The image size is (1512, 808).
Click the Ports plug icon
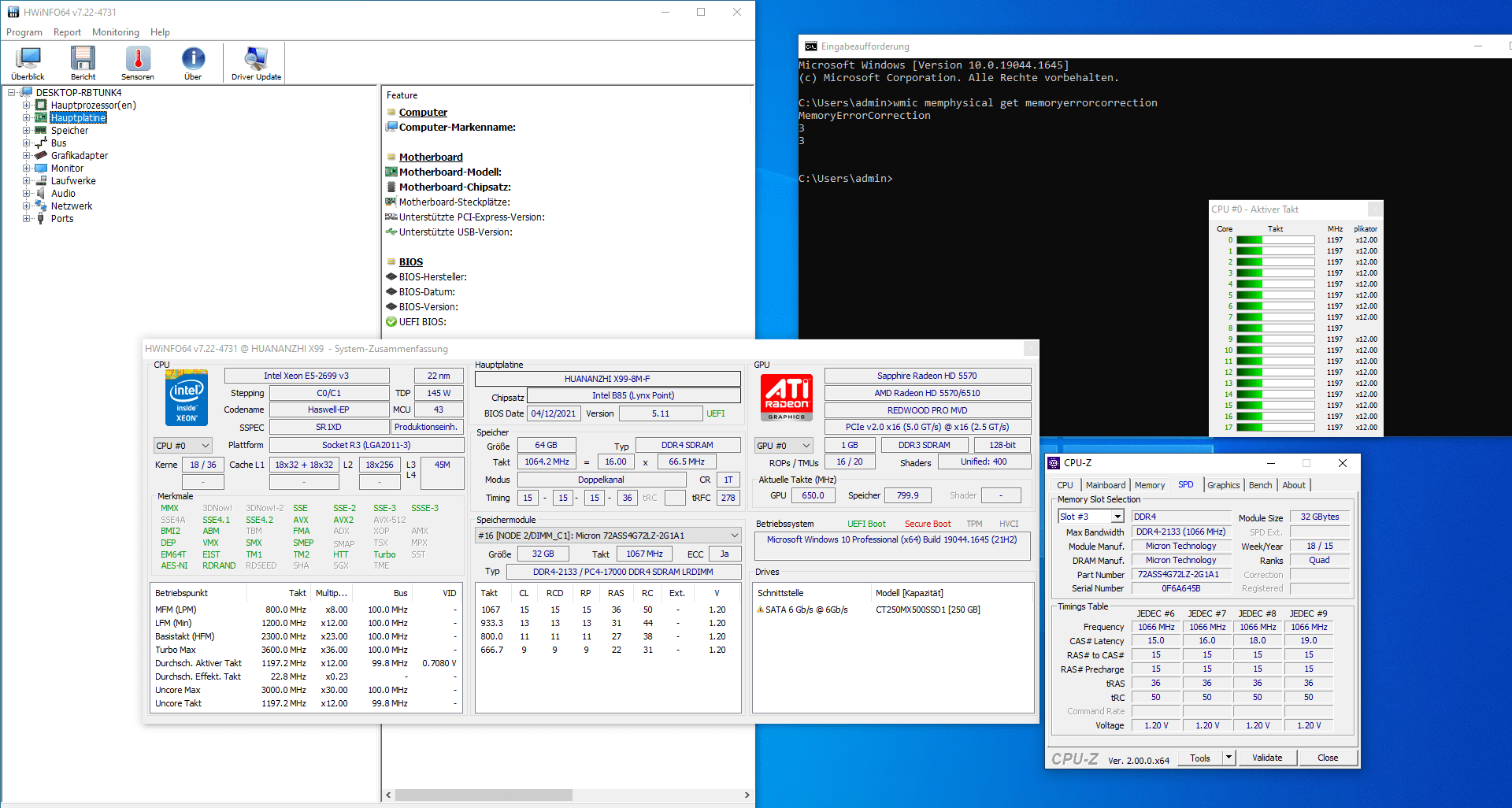tap(41, 218)
